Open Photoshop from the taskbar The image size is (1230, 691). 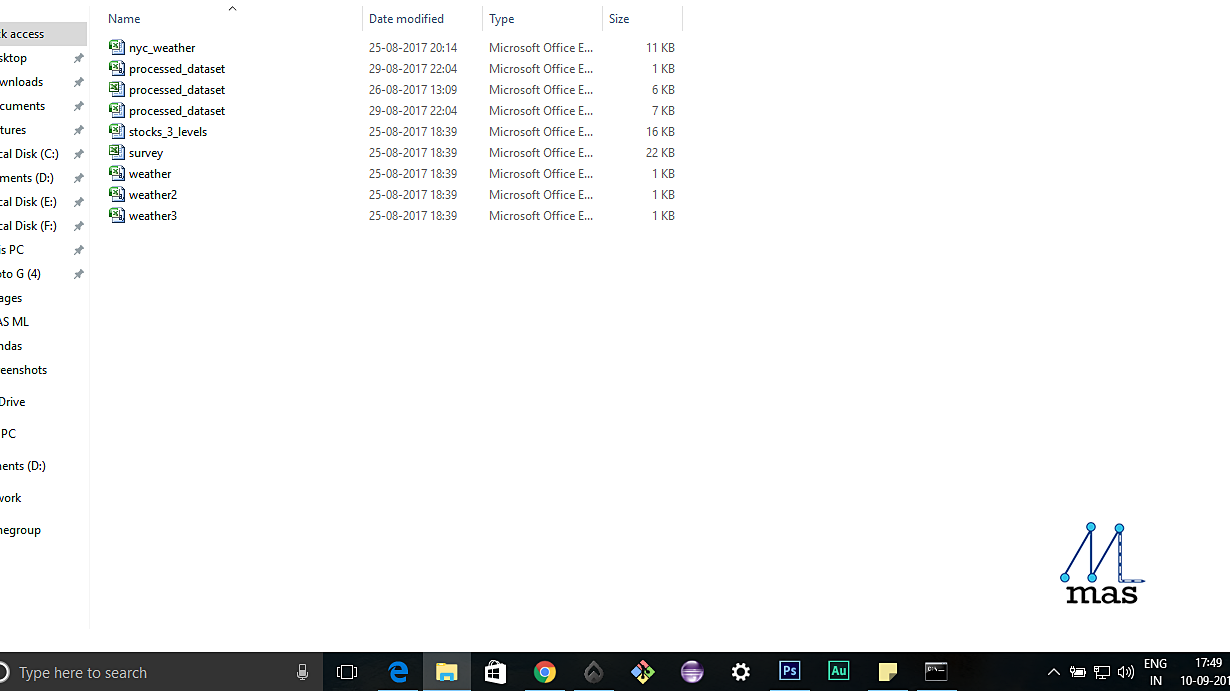790,671
